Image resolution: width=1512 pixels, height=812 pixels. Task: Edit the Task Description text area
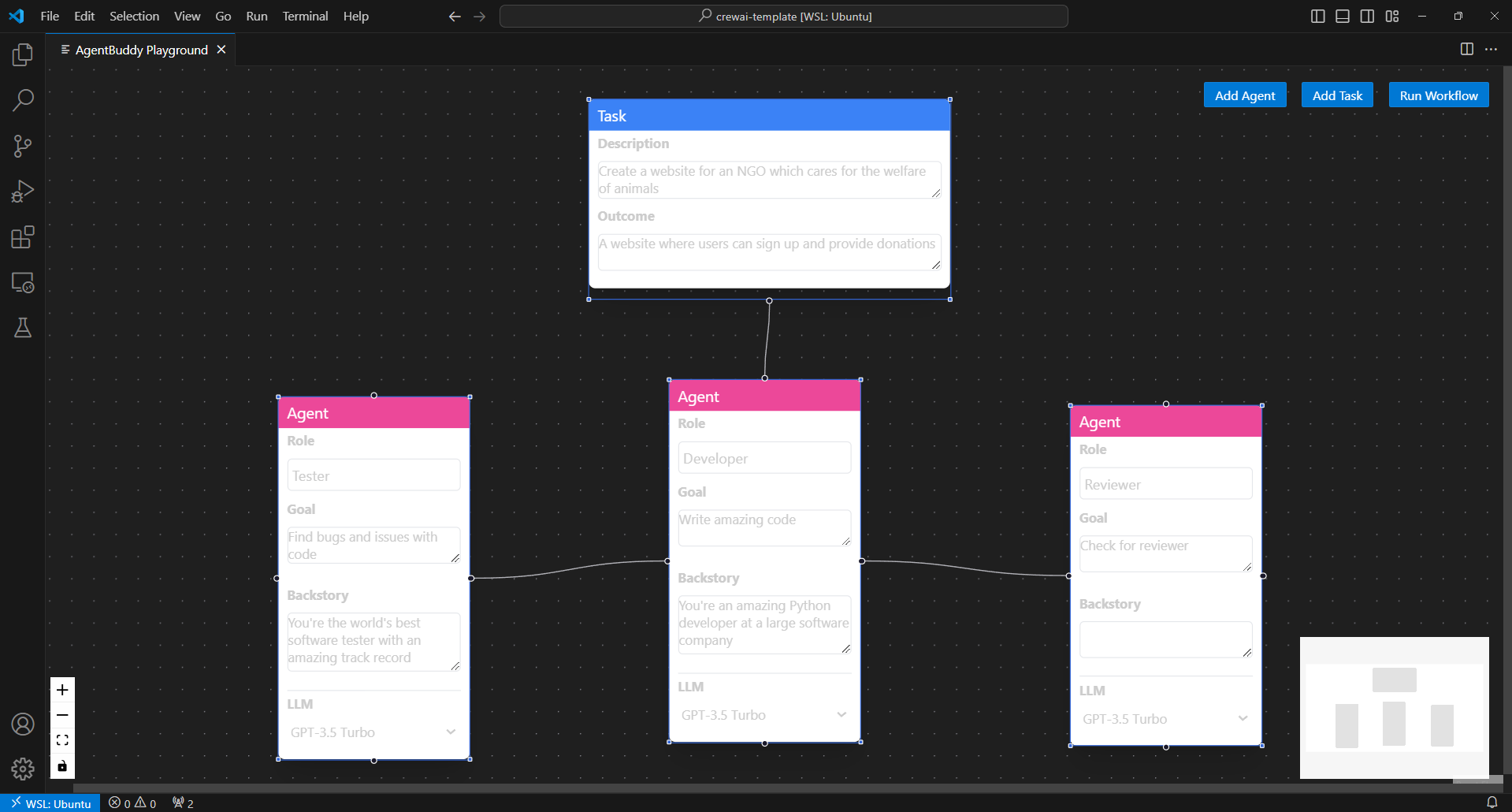[x=769, y=180]
